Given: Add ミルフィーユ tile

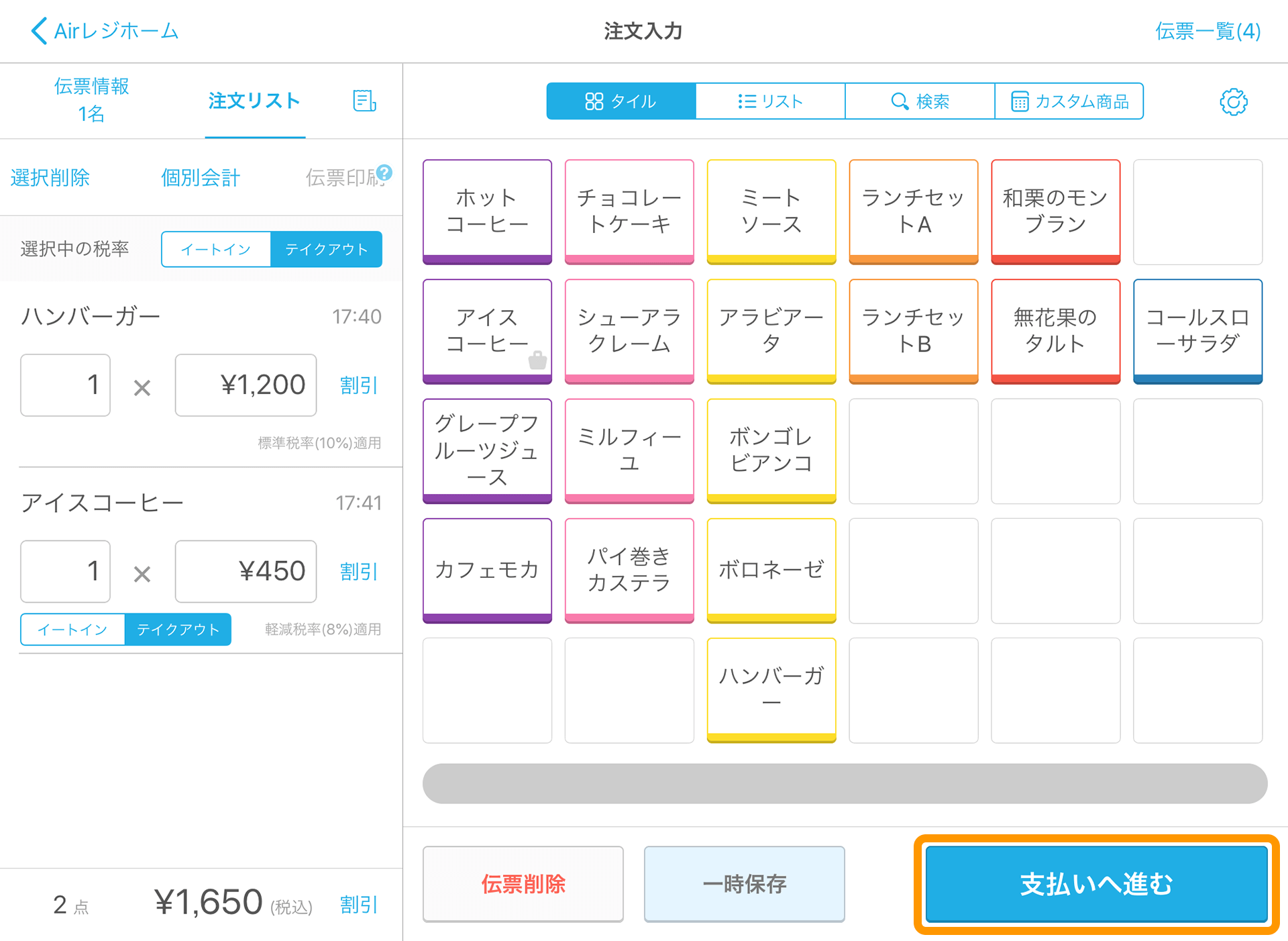Looking at the screenshot, I should click(629, 451).
